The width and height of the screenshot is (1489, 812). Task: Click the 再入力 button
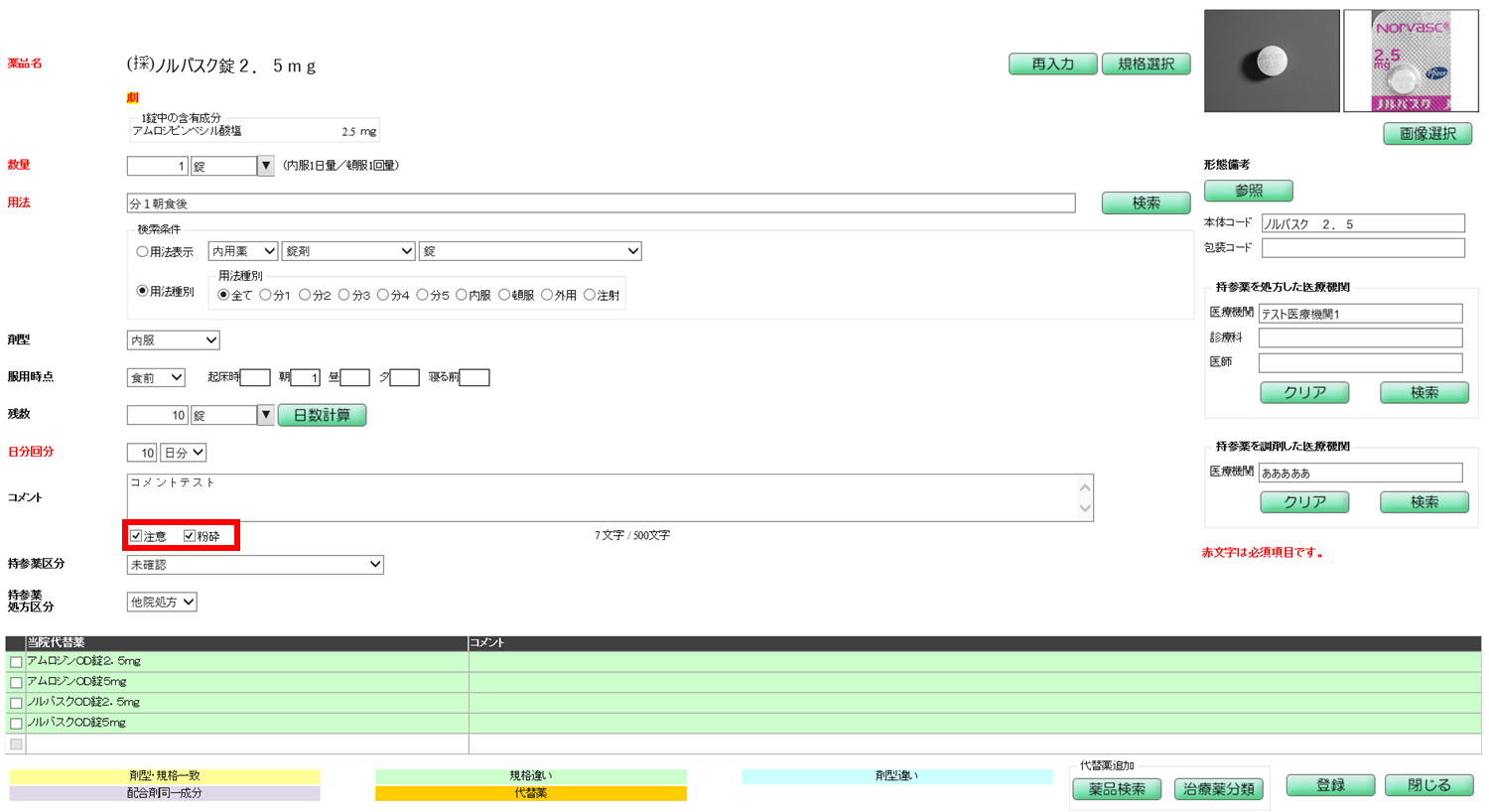click(1052, 65)
